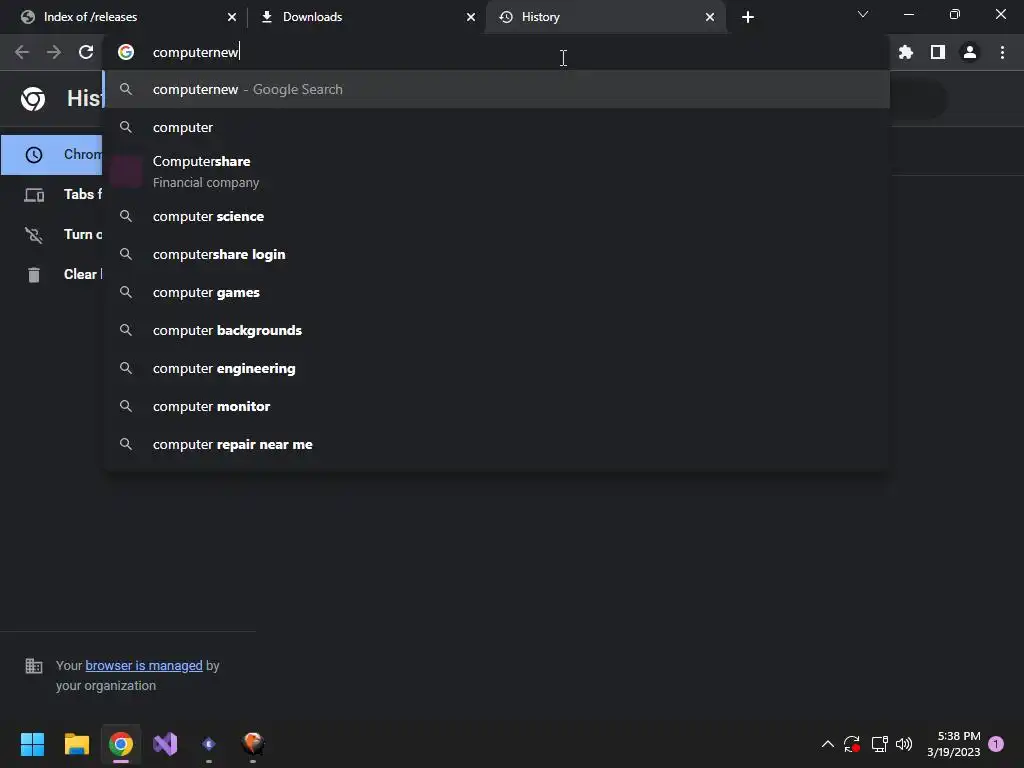Show hidden system tray icons
This screenshot has width=1024, height=768.
827,744
